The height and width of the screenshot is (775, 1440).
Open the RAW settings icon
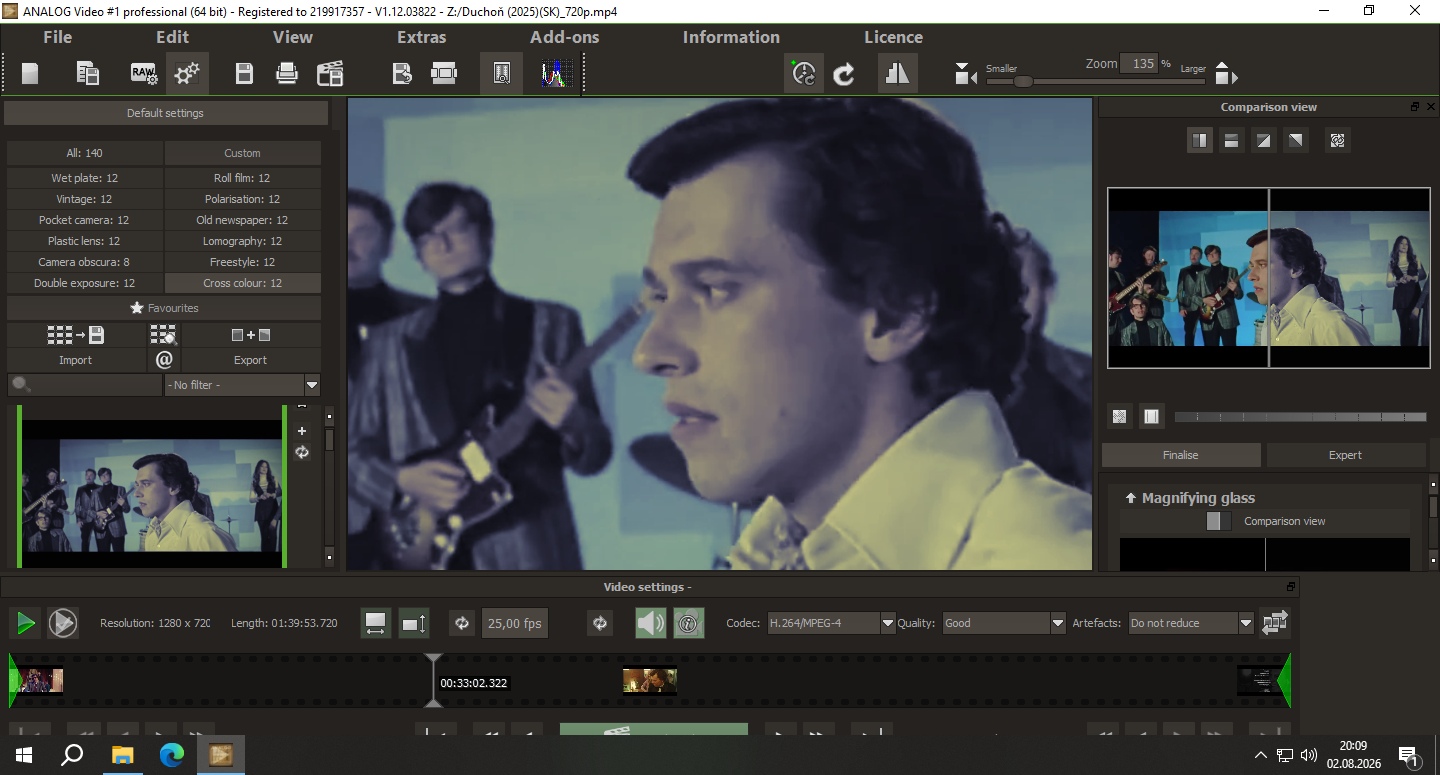pyautogui.click(x=143, y=73)
